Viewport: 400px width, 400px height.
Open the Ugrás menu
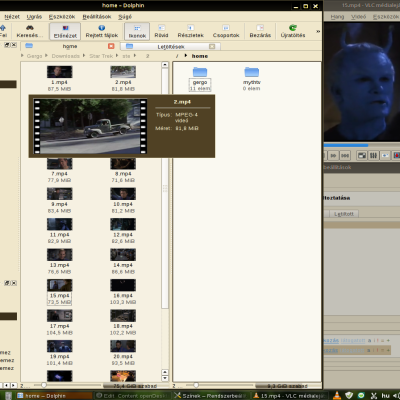tap(34, 16)
